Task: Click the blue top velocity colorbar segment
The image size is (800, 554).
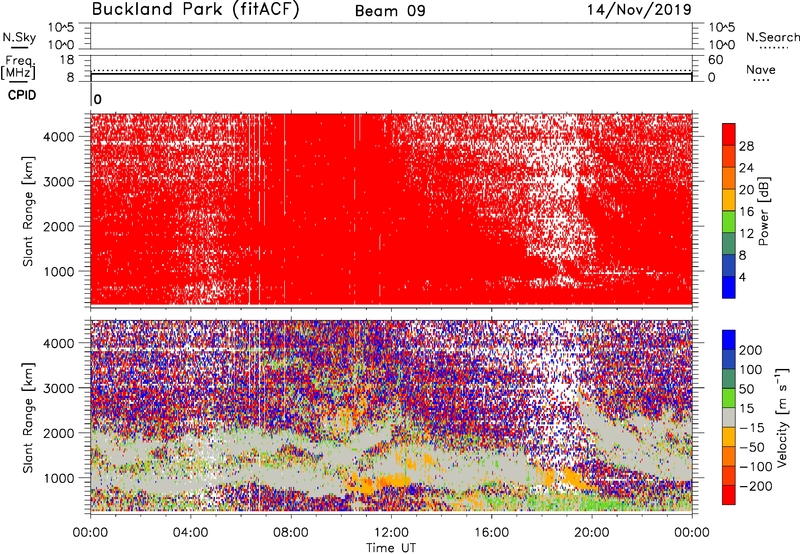Action: (x=729, y=340)
